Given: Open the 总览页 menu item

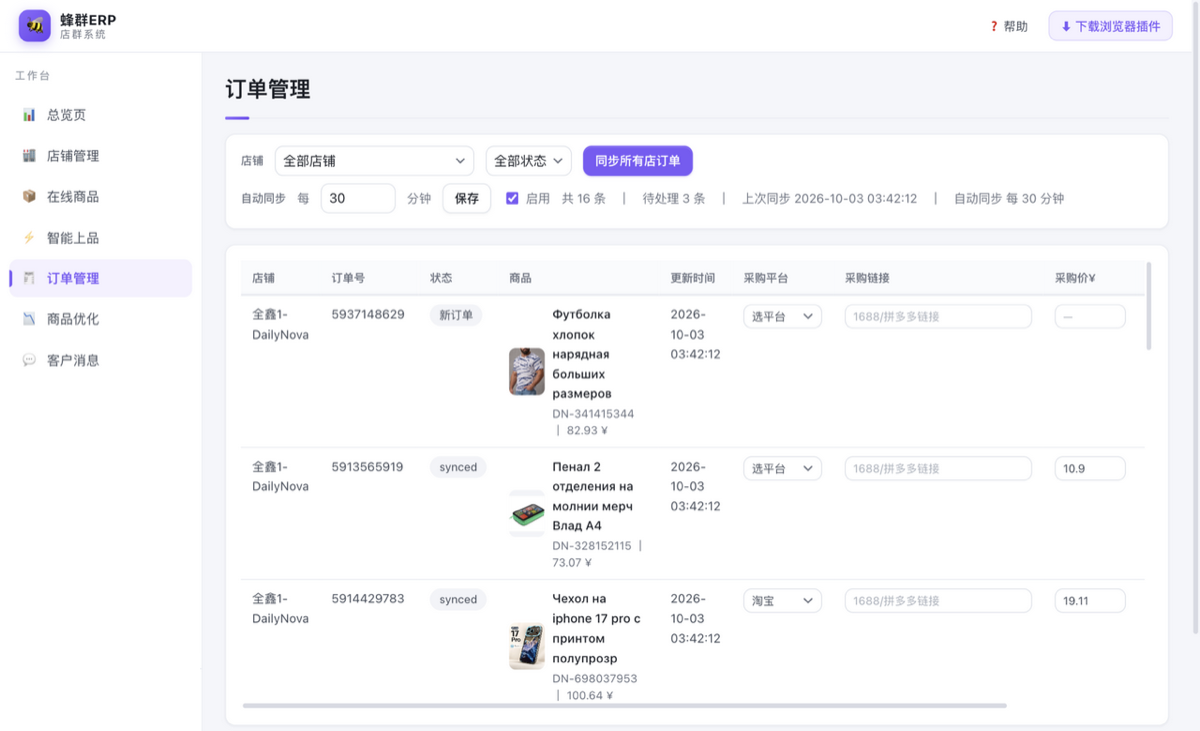Looking at the screenshot, I should 100,115.
